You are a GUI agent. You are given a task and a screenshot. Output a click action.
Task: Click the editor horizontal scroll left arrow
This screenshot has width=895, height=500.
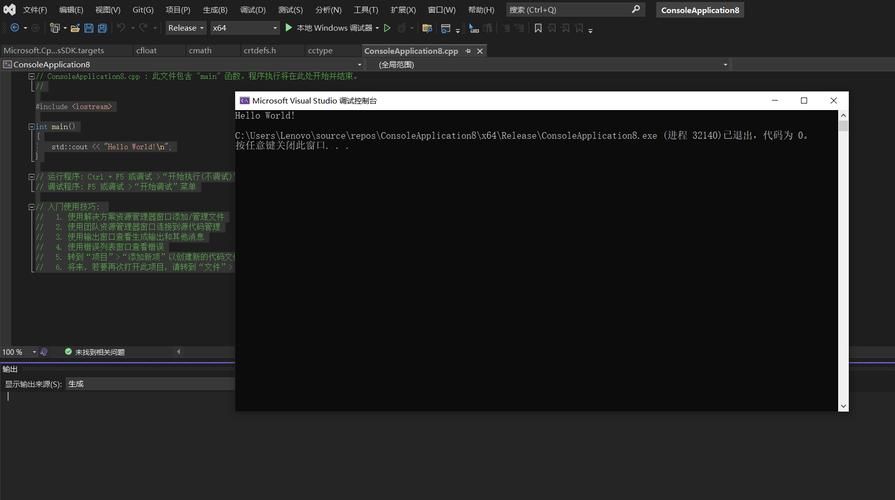pos(179,352)
